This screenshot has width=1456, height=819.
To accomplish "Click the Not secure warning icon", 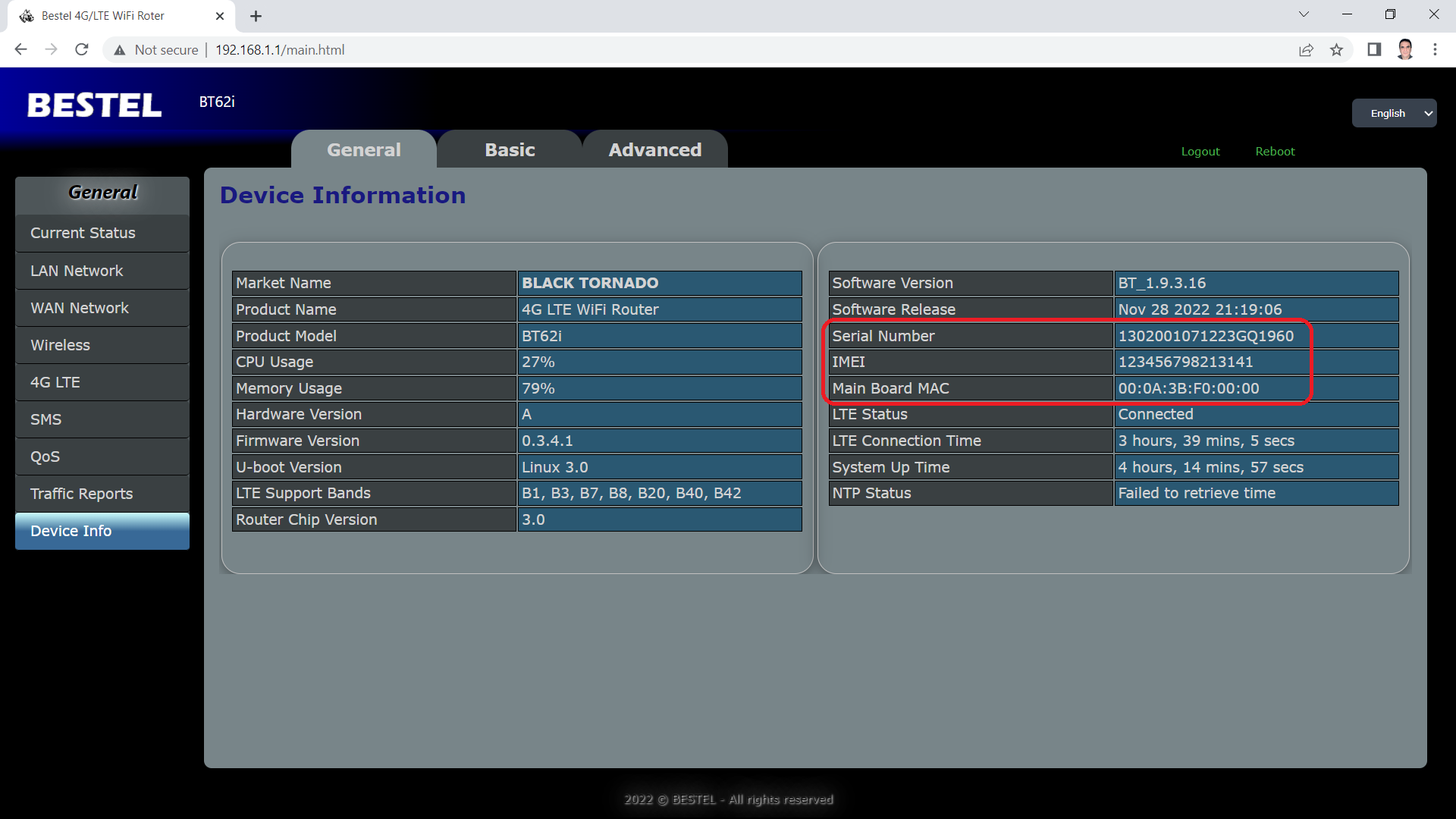I will (119, 50).
